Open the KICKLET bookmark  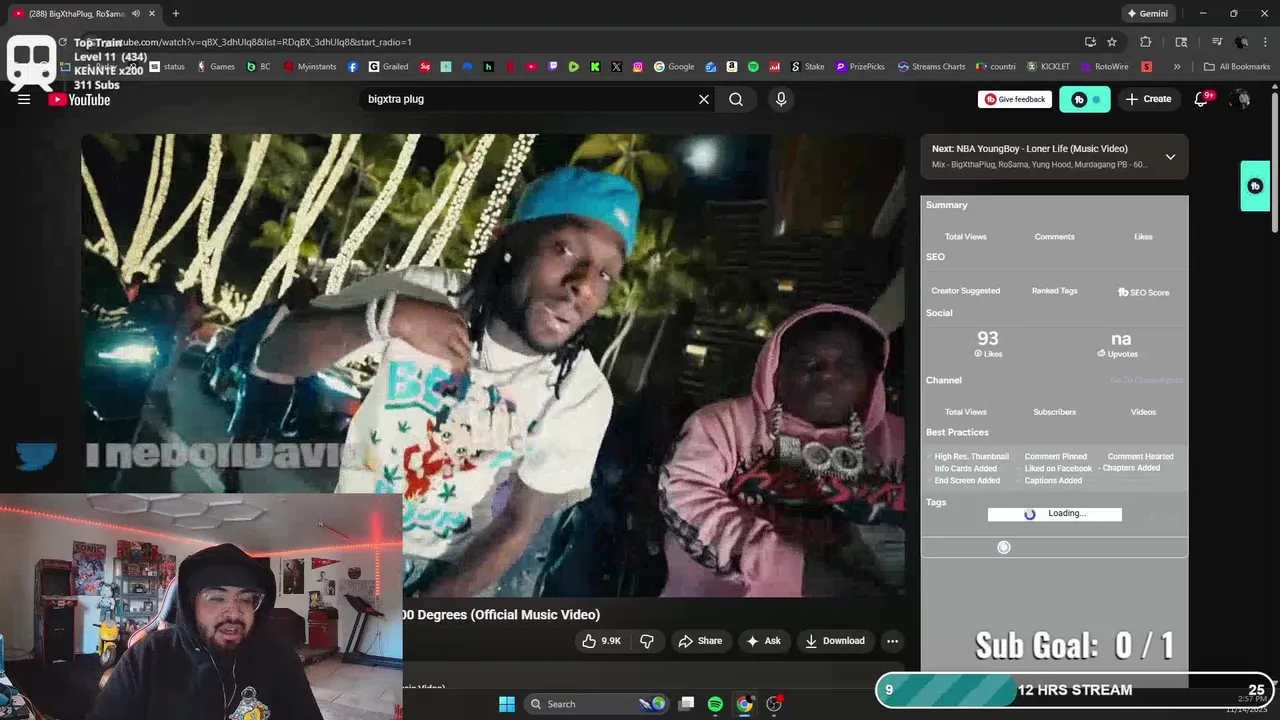click(1049, 67)
